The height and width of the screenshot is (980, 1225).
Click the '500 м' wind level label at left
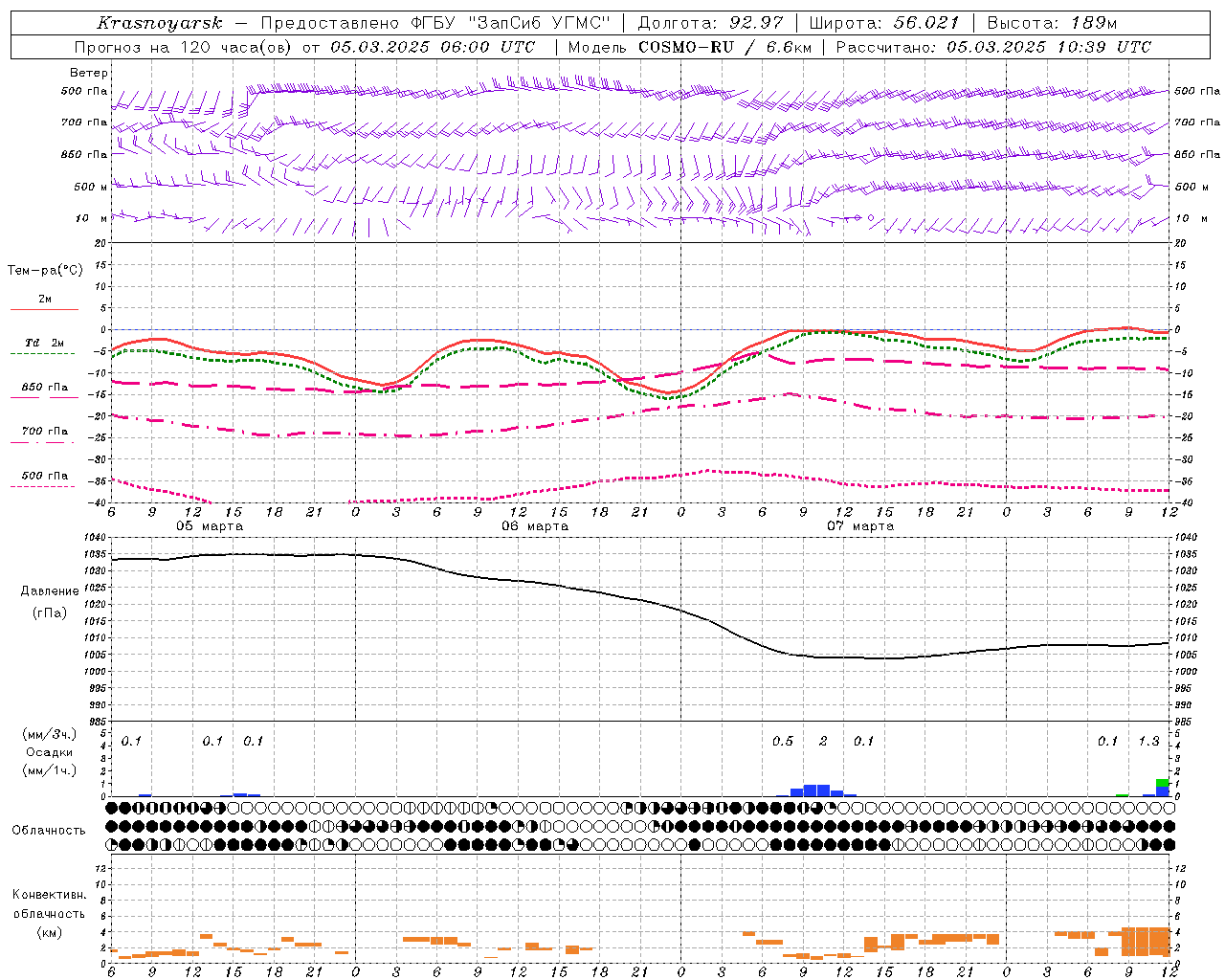coord(91,187)
